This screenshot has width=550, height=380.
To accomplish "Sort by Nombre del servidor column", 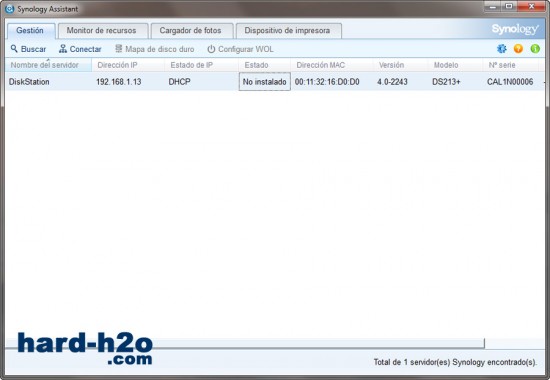I will [x=48, y=65].
